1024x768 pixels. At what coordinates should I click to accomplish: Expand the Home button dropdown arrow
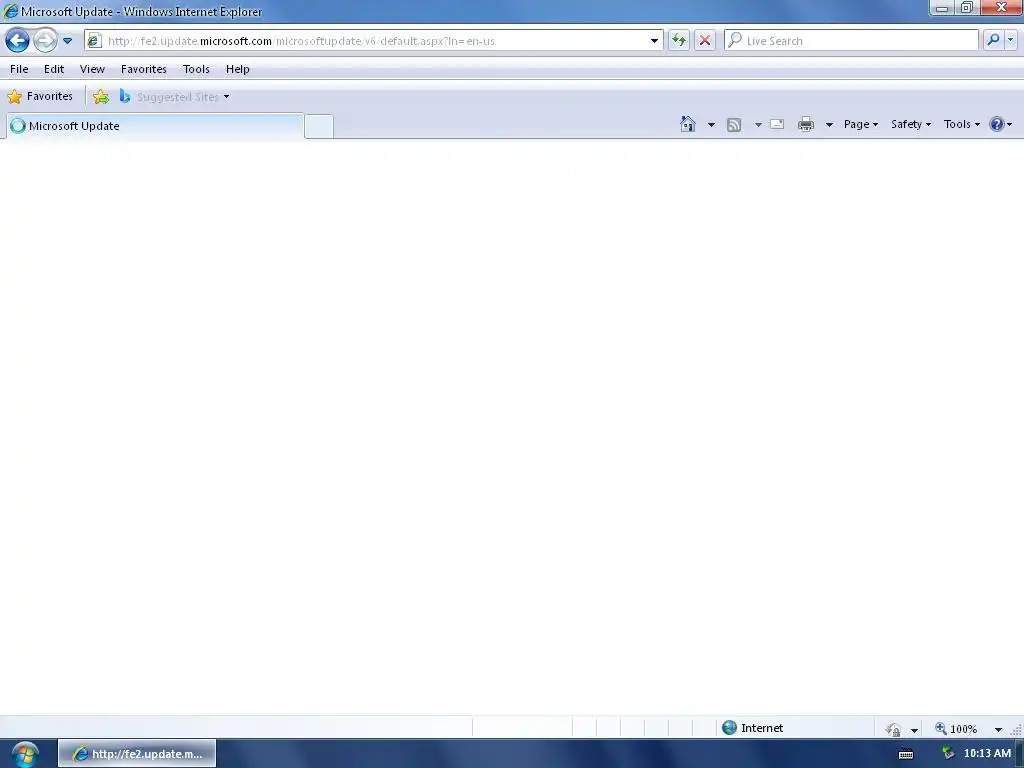point(711,125)
